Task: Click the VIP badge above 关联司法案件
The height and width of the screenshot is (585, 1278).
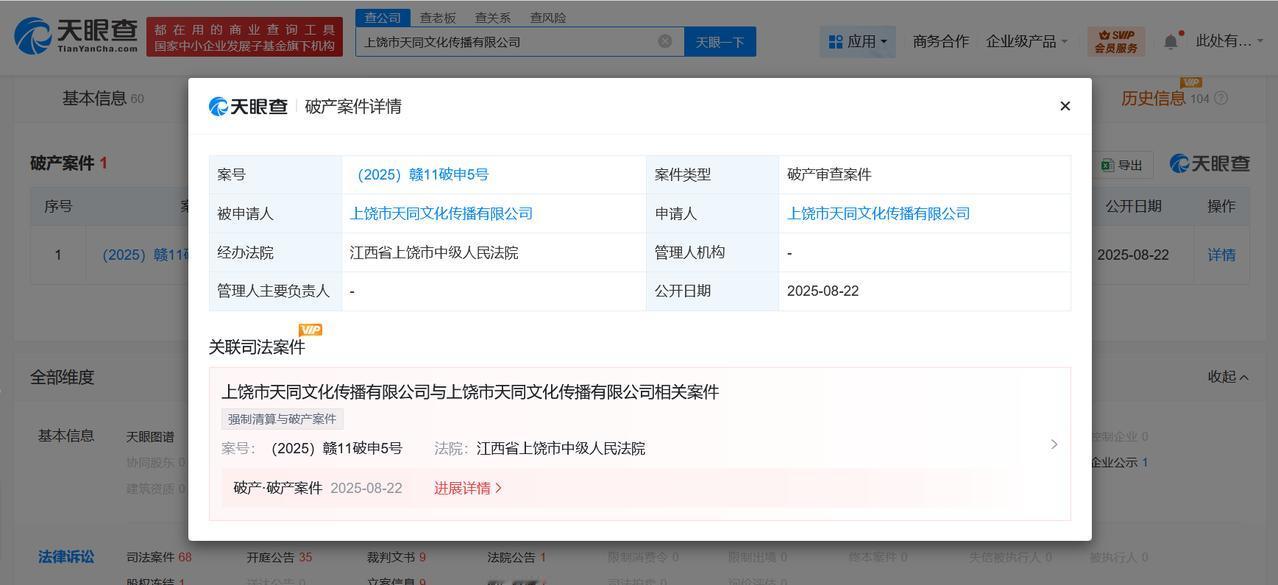Action: click(x=310, y=330)
